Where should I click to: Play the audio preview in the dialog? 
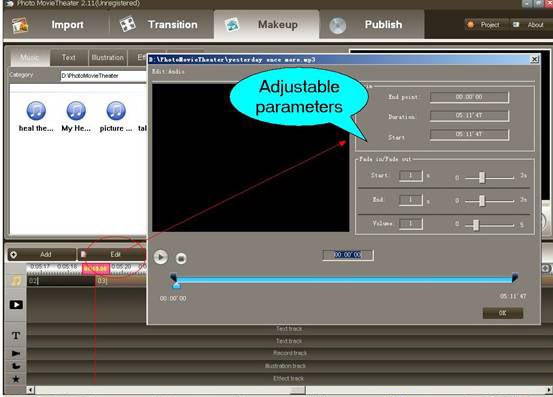tap(160, 257)
